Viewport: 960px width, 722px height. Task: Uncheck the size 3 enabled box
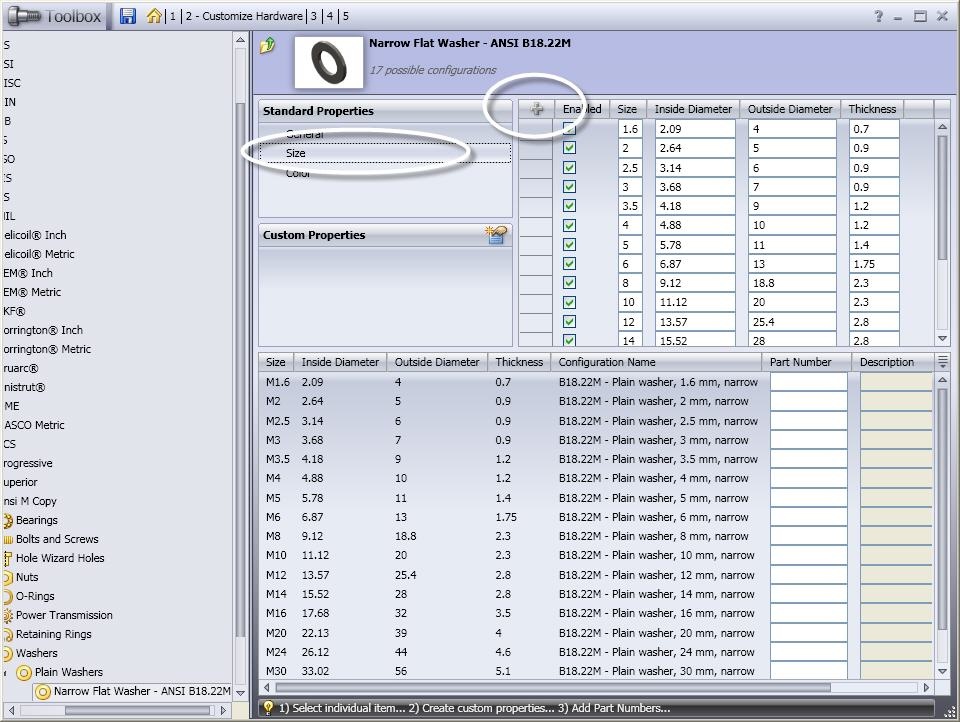pos(569,186)
